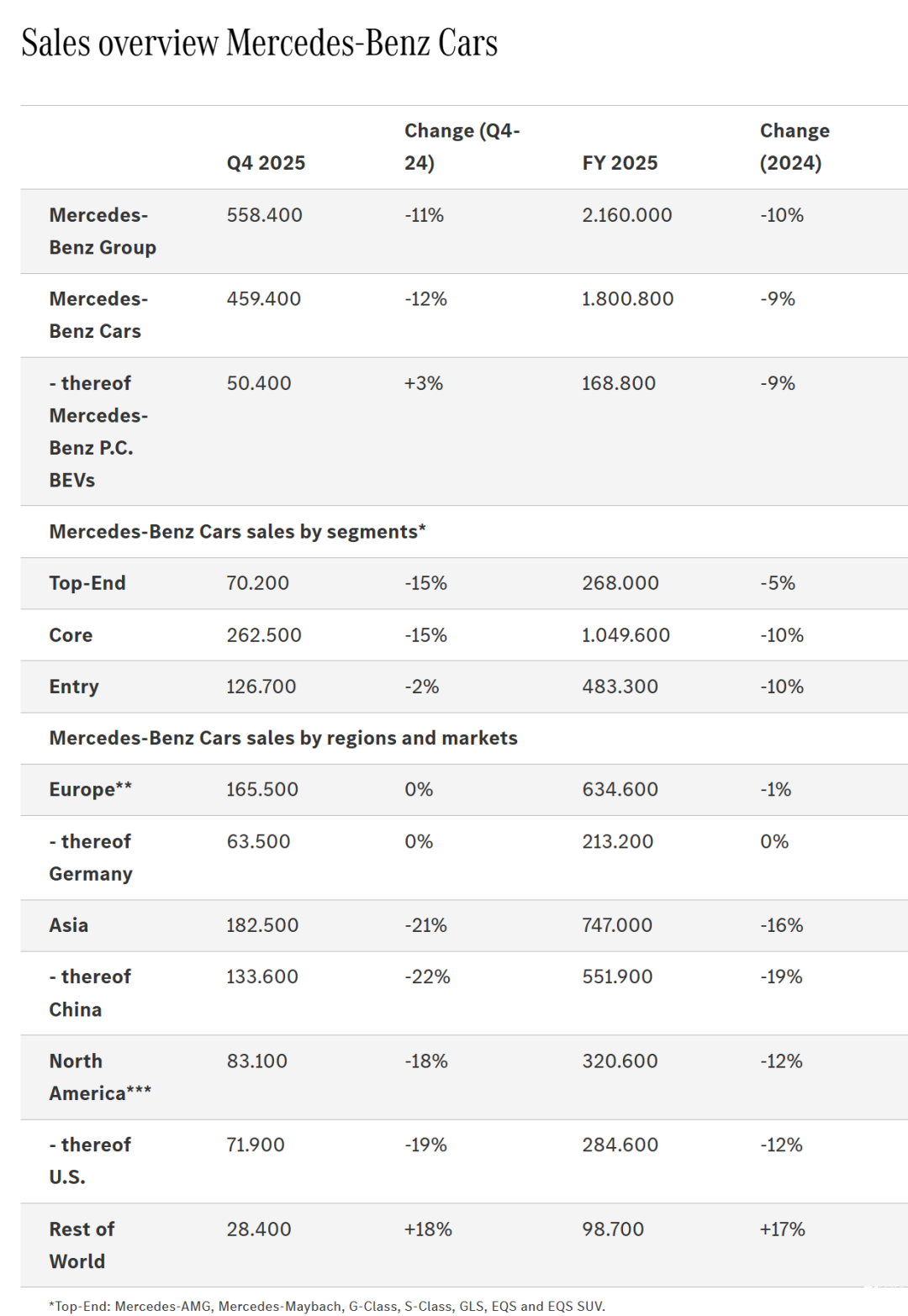Screen dimensions: 908x1316
Task: Click the 'sales by segments' section heading
Action: (237, 532)
